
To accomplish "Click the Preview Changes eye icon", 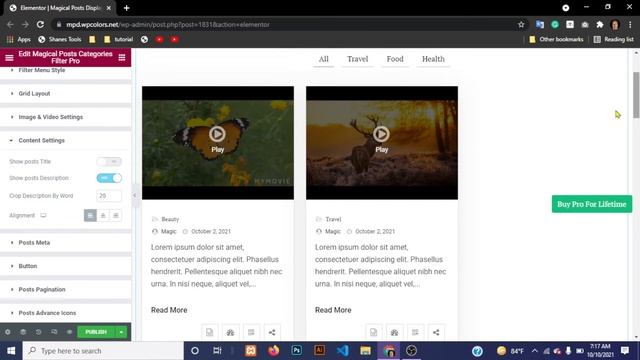I will point(69,332).
